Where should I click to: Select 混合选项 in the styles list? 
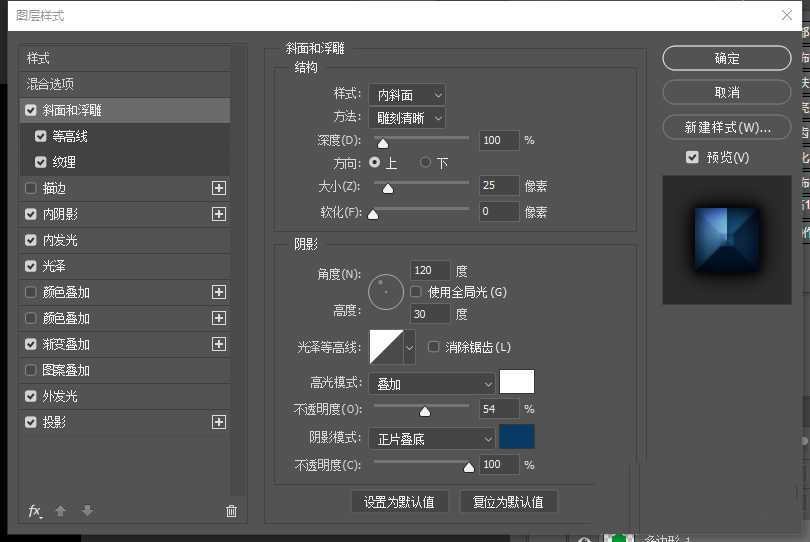pyautogui.click(x=51, y=84)
